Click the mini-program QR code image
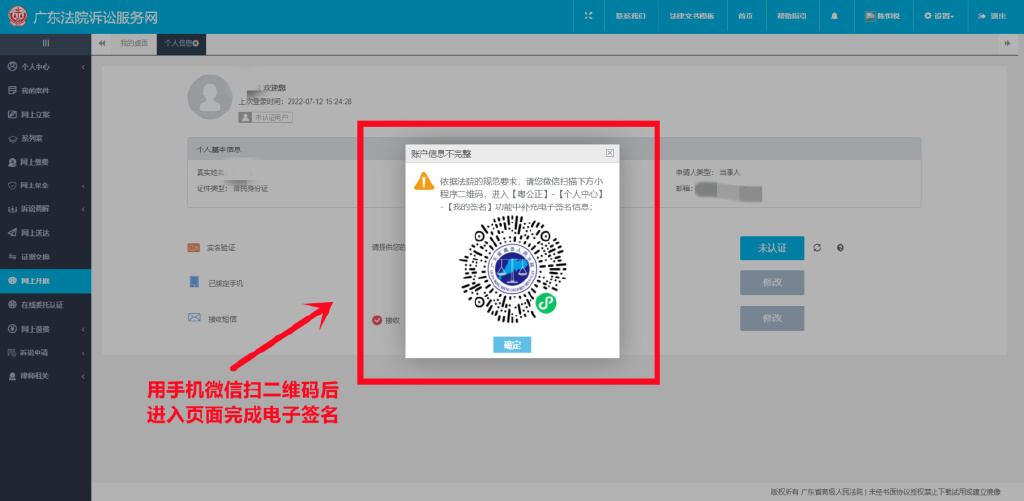Screen dimensions: 1024x501 click(x=512, y=269)
